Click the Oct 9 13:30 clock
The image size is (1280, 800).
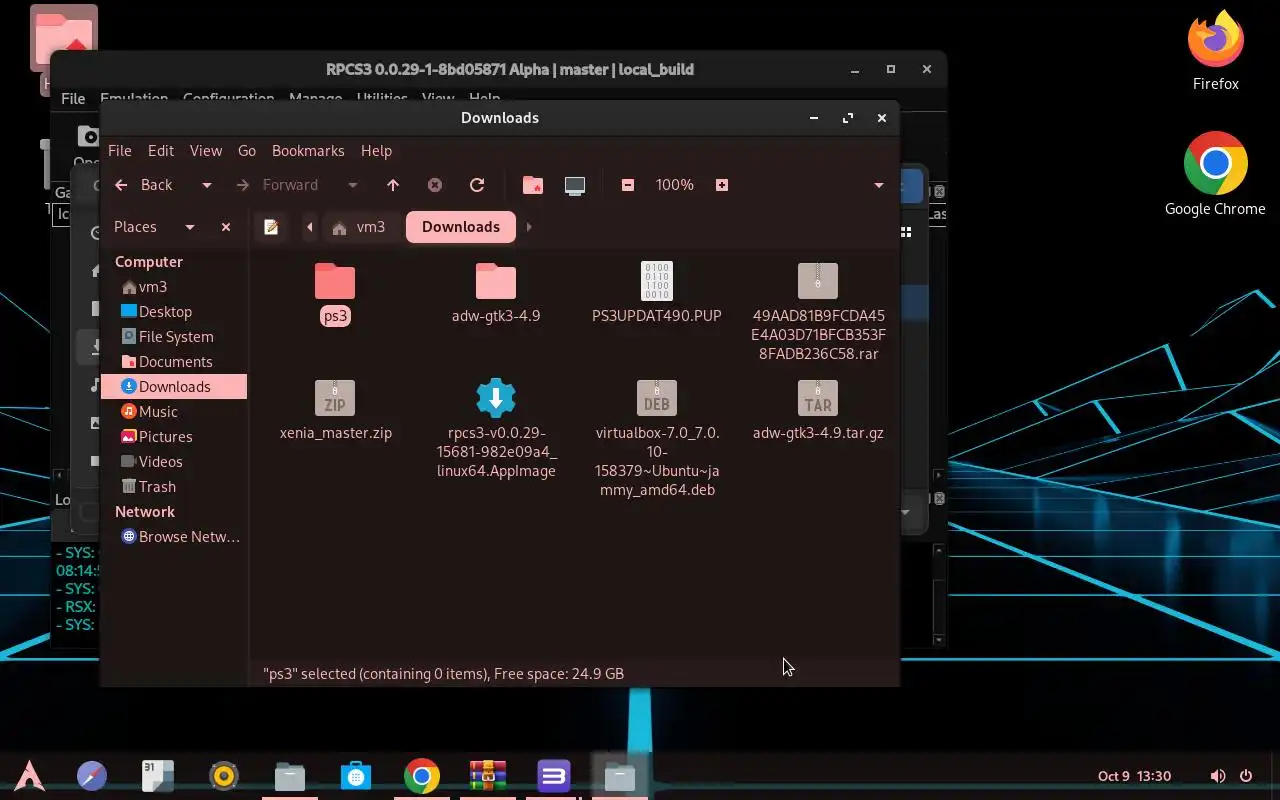pos(1134,776)
